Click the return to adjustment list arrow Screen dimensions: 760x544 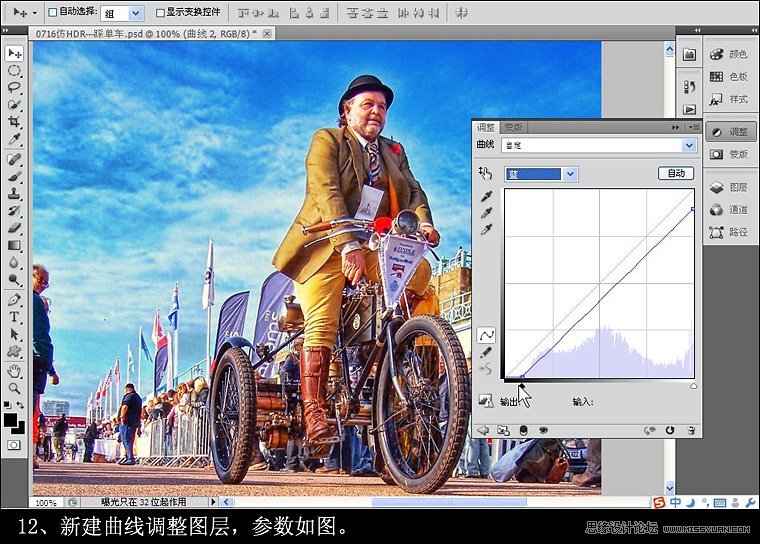point(483,431)
